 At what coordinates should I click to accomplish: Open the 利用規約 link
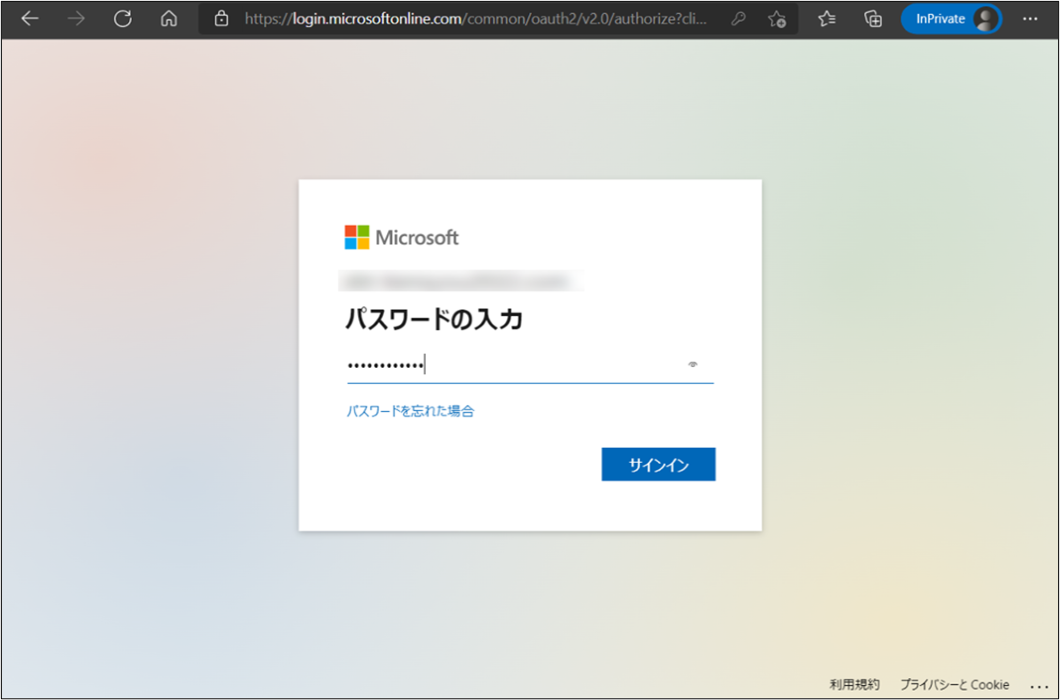(854, 684)
